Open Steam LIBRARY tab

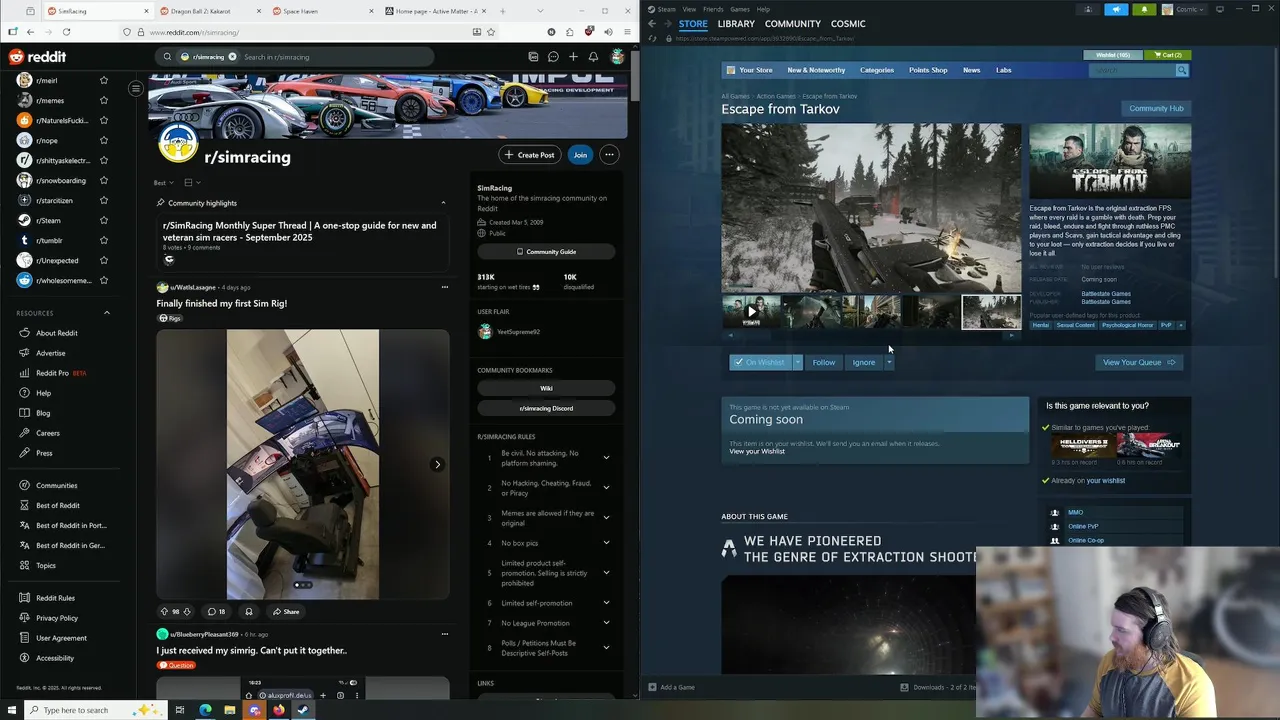[736, 23]
